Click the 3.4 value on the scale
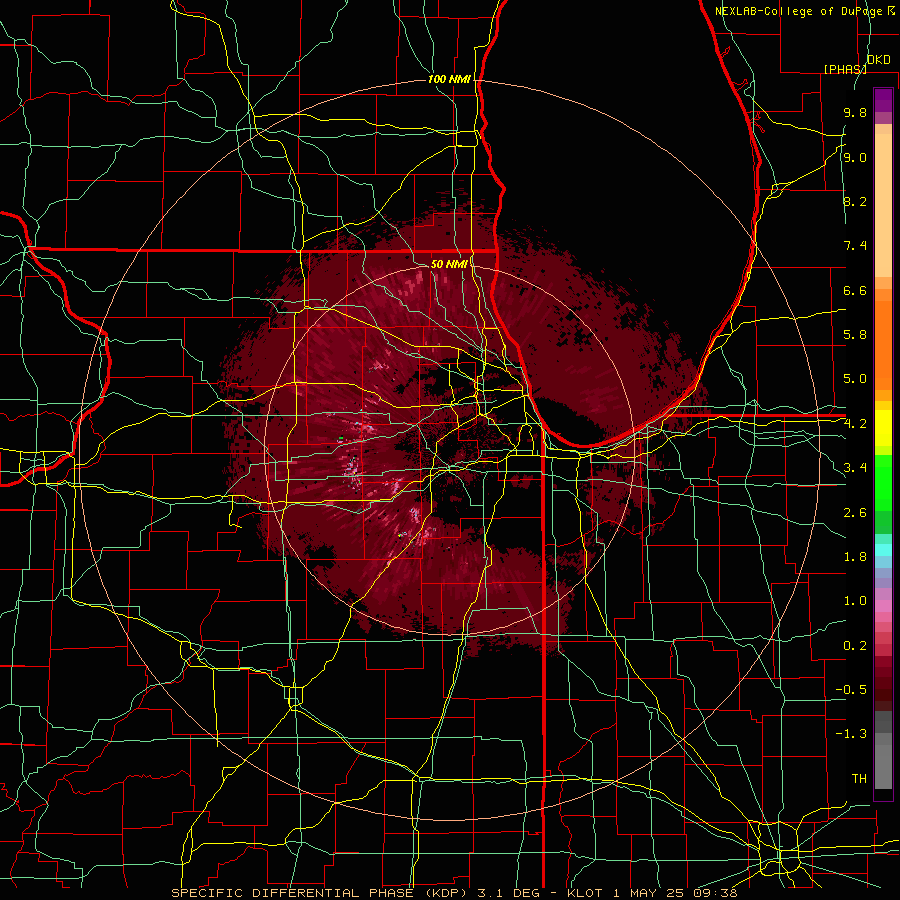This screenshot has width=900, height=900. 855,468
